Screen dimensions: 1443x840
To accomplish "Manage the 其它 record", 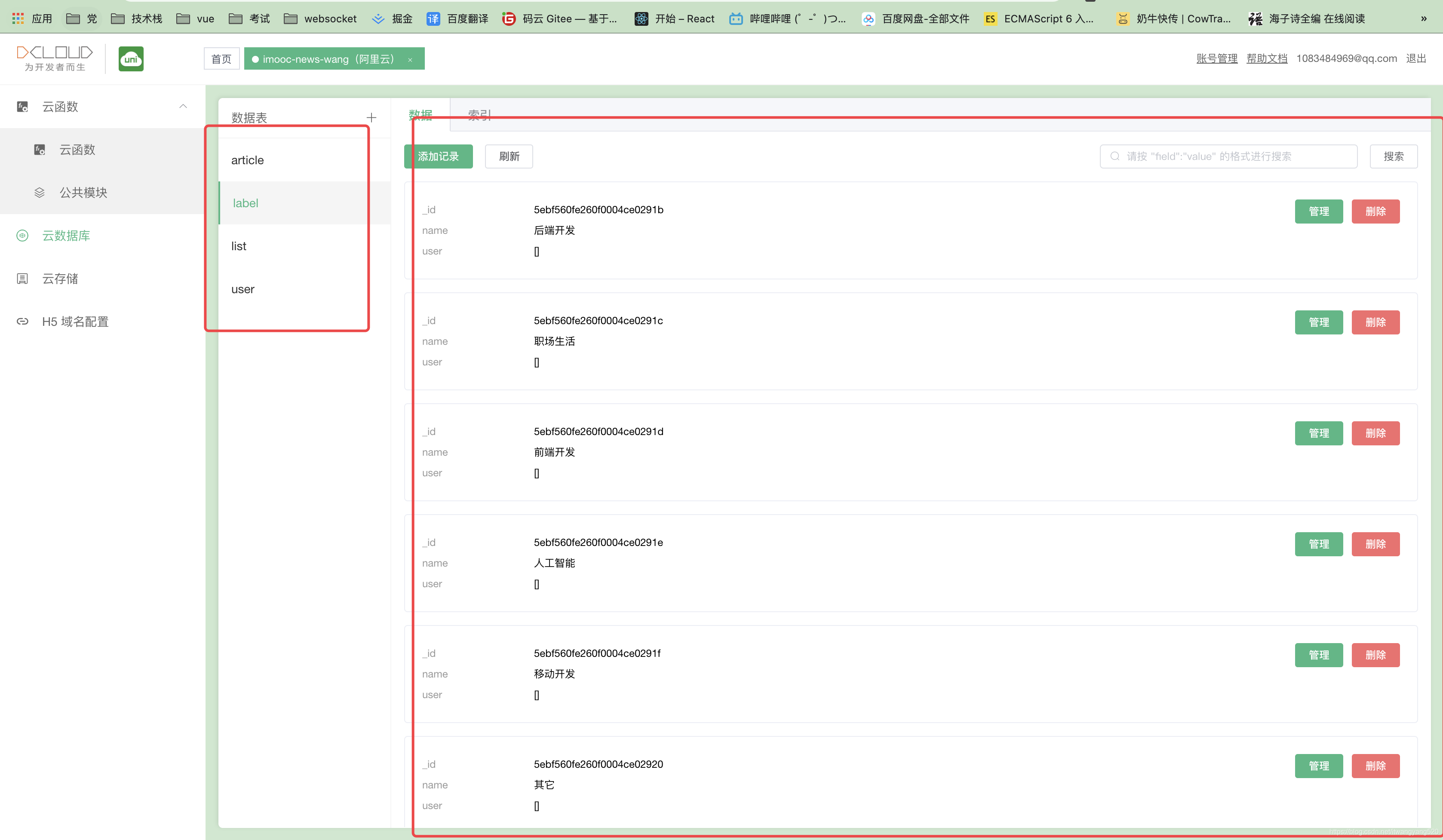I will [x=1319, y=766].
